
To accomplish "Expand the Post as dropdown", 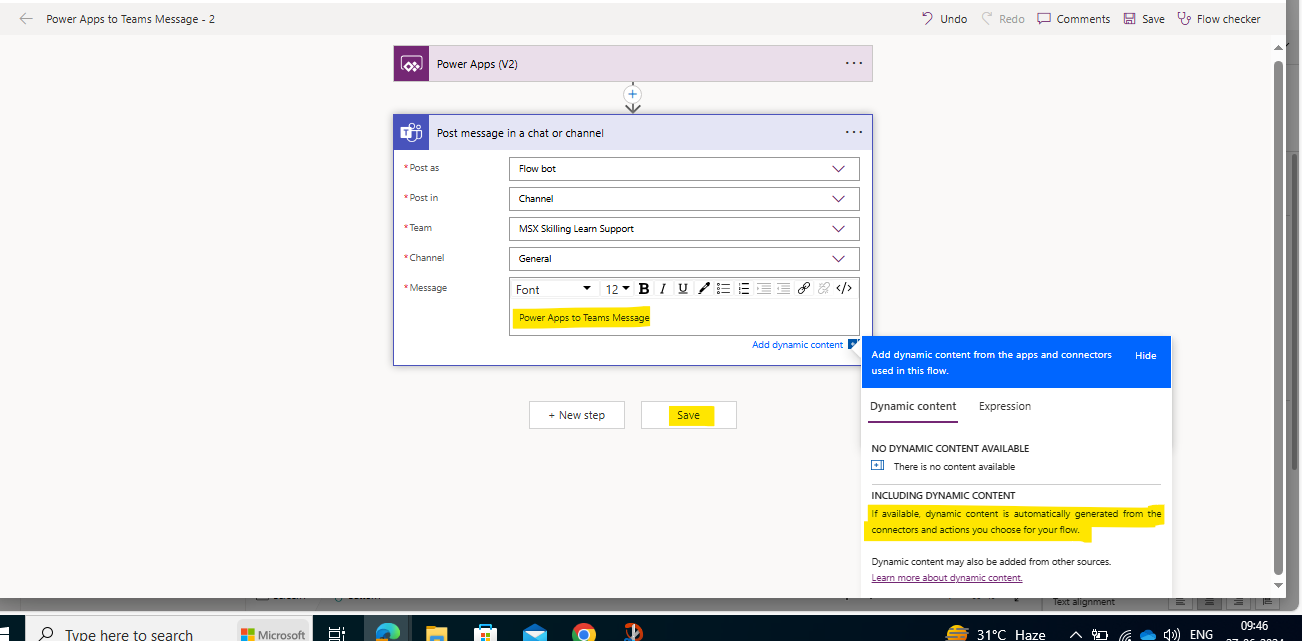I will pos(684,169).
